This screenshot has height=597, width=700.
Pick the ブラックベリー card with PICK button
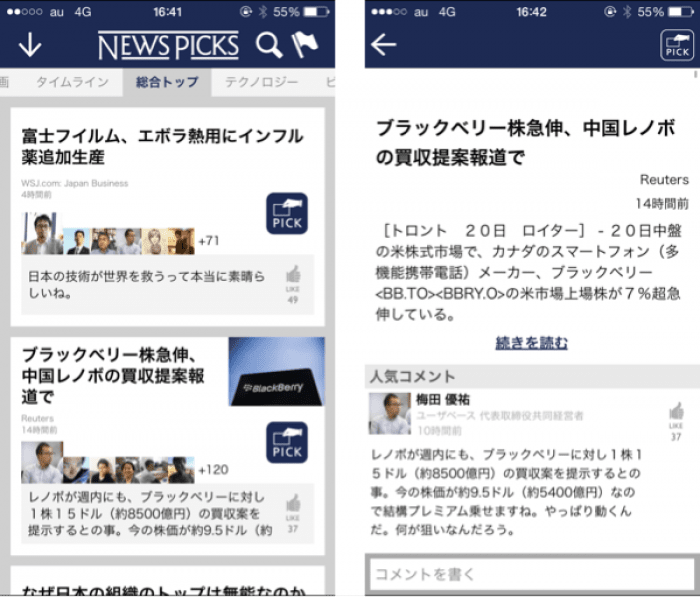click(287, 443)
